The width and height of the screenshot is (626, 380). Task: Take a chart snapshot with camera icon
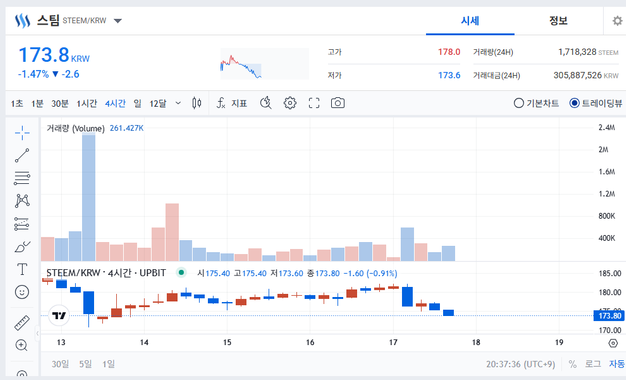coord(338,103)
